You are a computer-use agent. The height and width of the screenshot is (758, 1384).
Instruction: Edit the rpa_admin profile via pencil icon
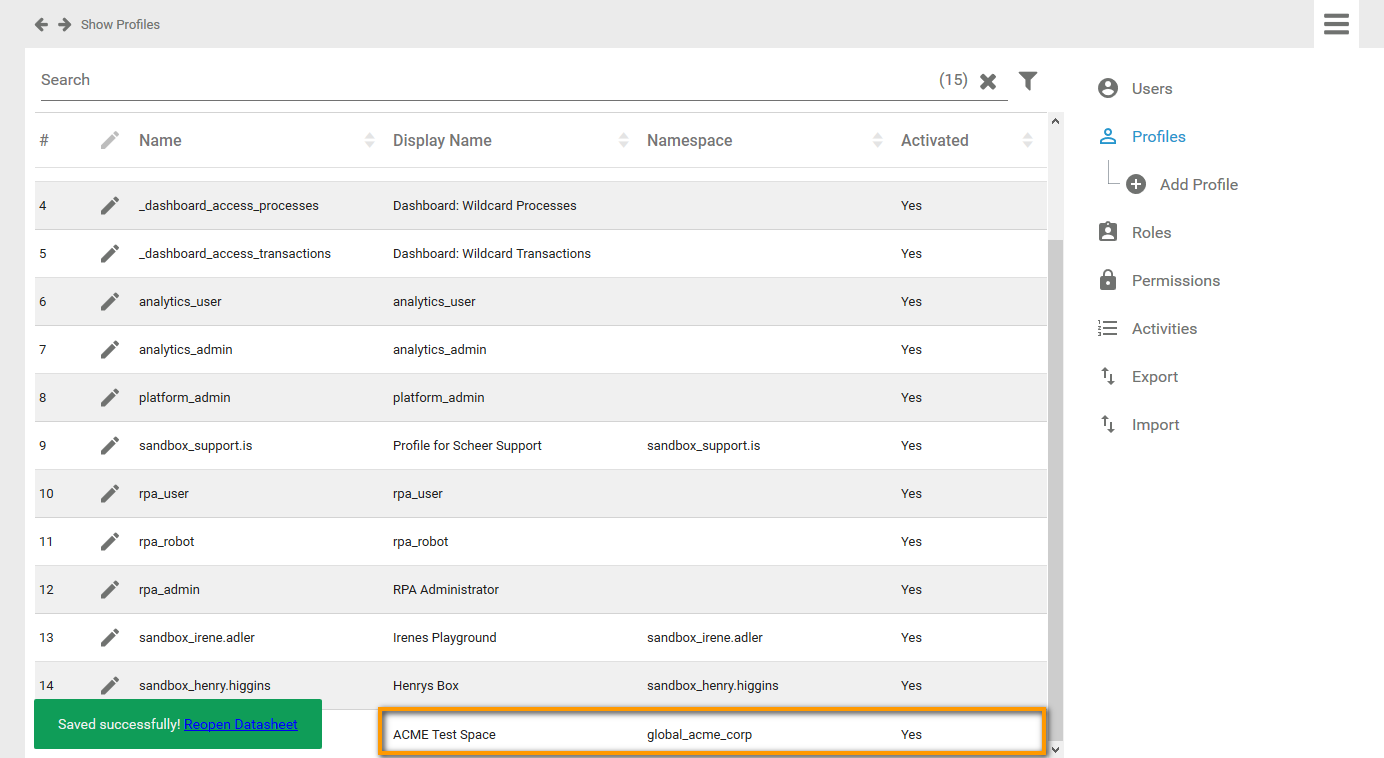(x=110, y=590)
